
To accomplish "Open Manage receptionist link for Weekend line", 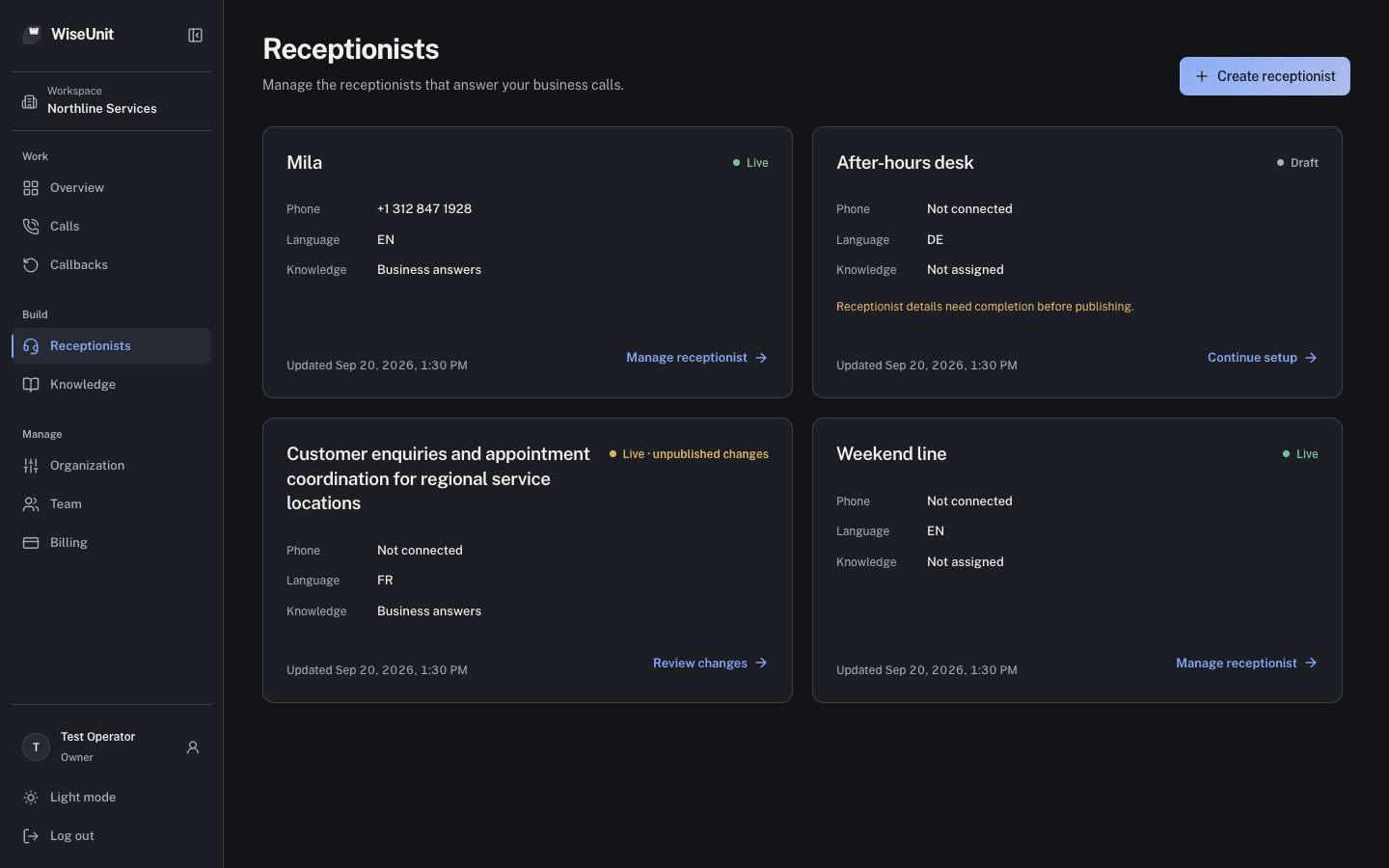I will click(x=1246, y=664).
